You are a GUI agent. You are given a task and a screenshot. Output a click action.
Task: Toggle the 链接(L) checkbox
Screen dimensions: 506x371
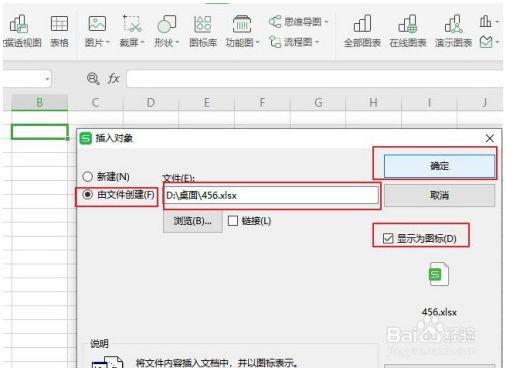pyautogui.click(x=233, y=221)
